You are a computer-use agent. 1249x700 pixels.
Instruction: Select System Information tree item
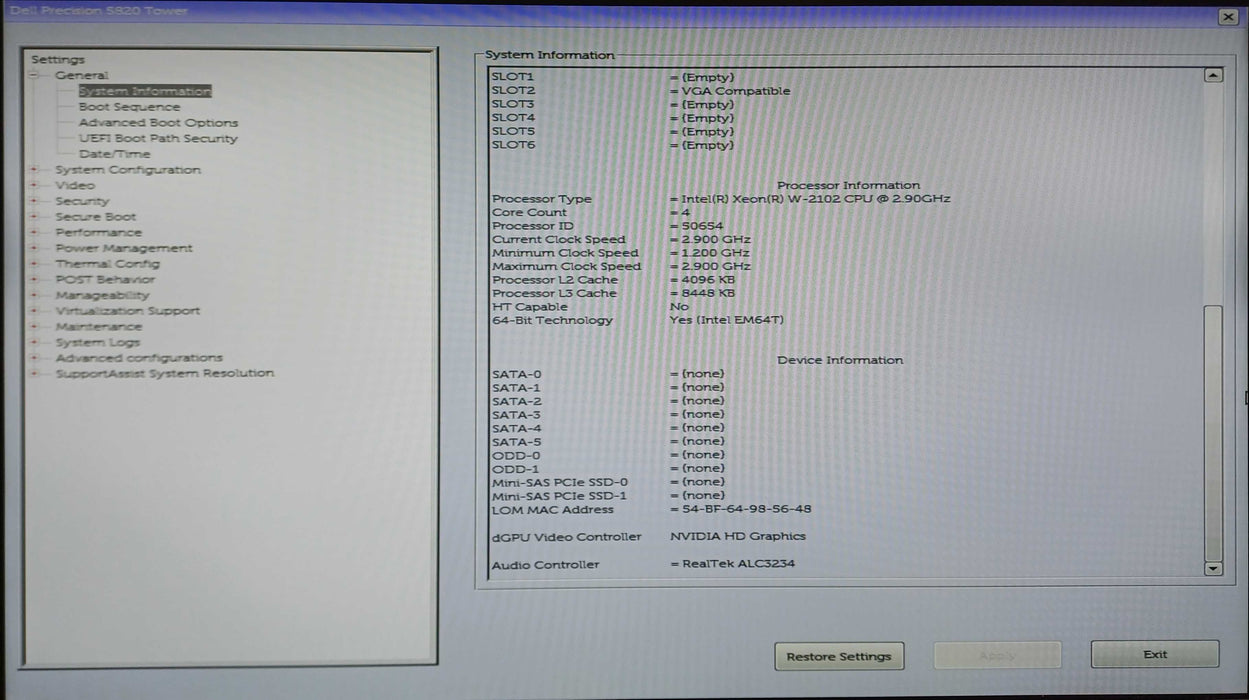(x=145, y=91)
